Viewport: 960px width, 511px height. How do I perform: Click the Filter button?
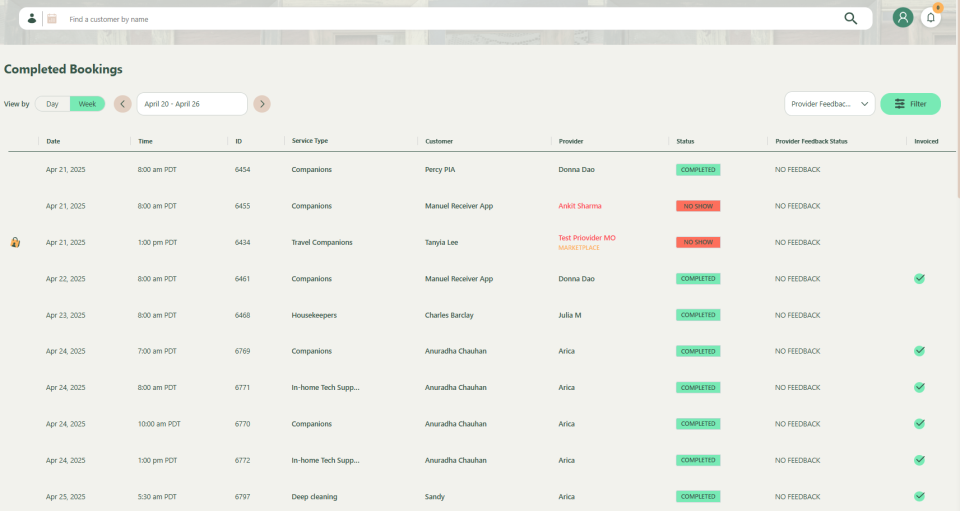tap(910, 104)
